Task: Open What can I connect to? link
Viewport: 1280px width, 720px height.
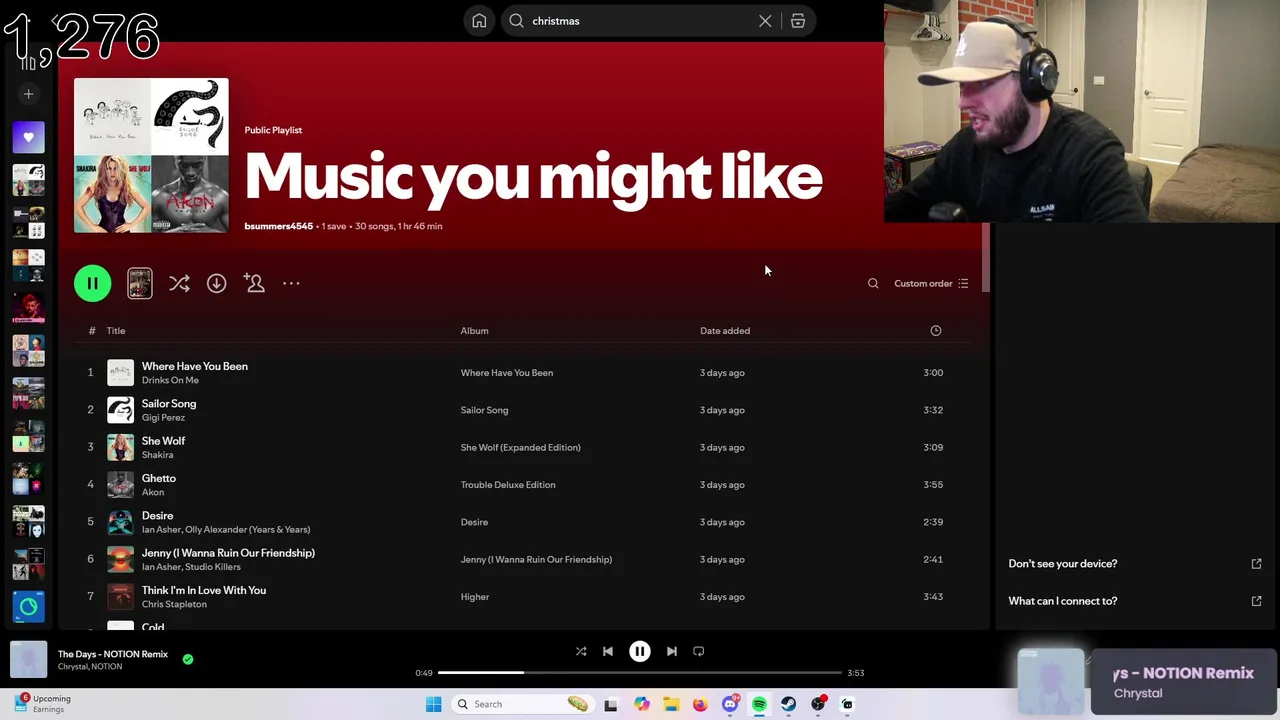Action: 1063,601
